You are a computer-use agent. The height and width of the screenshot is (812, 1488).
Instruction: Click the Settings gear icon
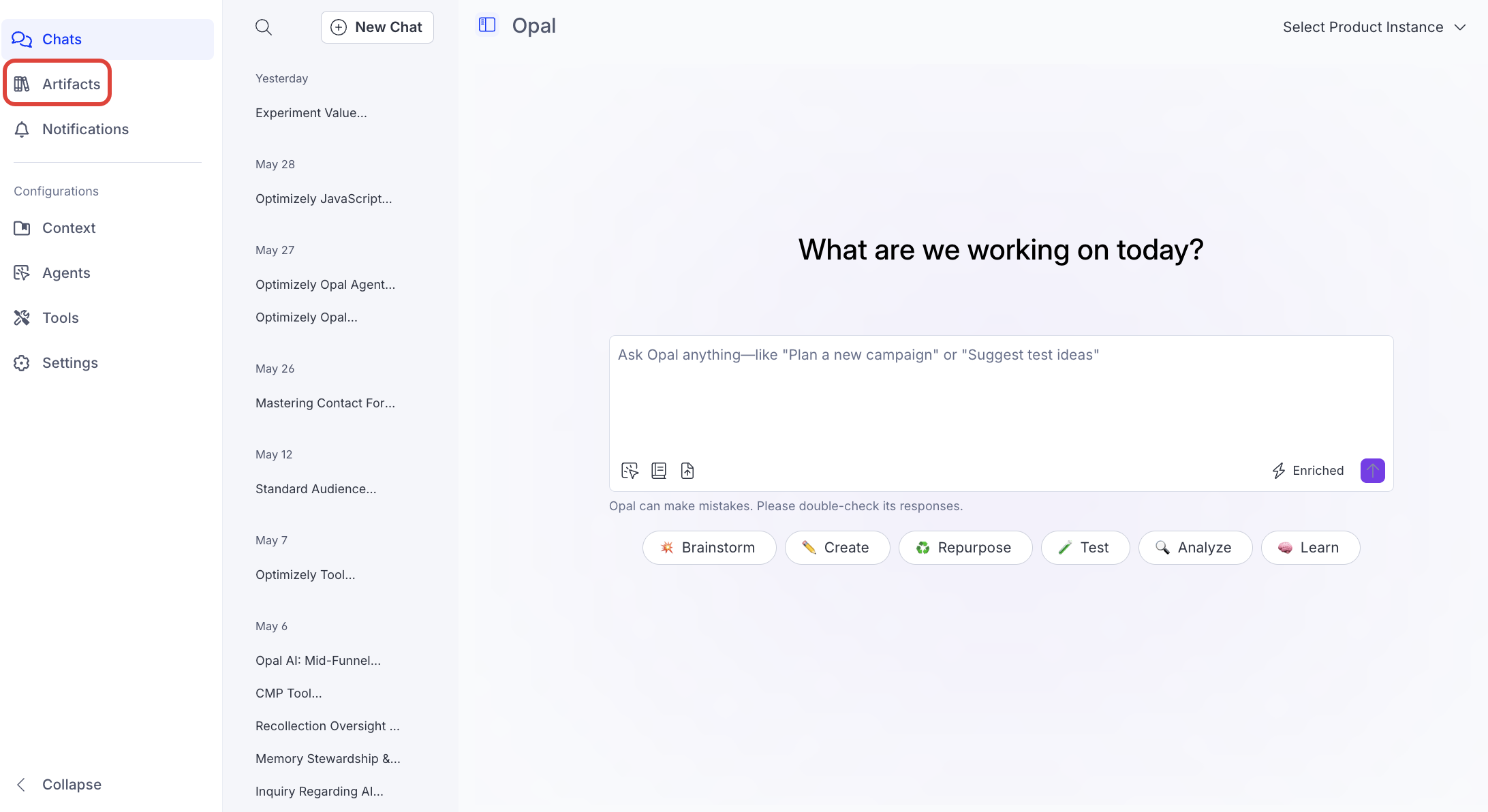(22, 363)
